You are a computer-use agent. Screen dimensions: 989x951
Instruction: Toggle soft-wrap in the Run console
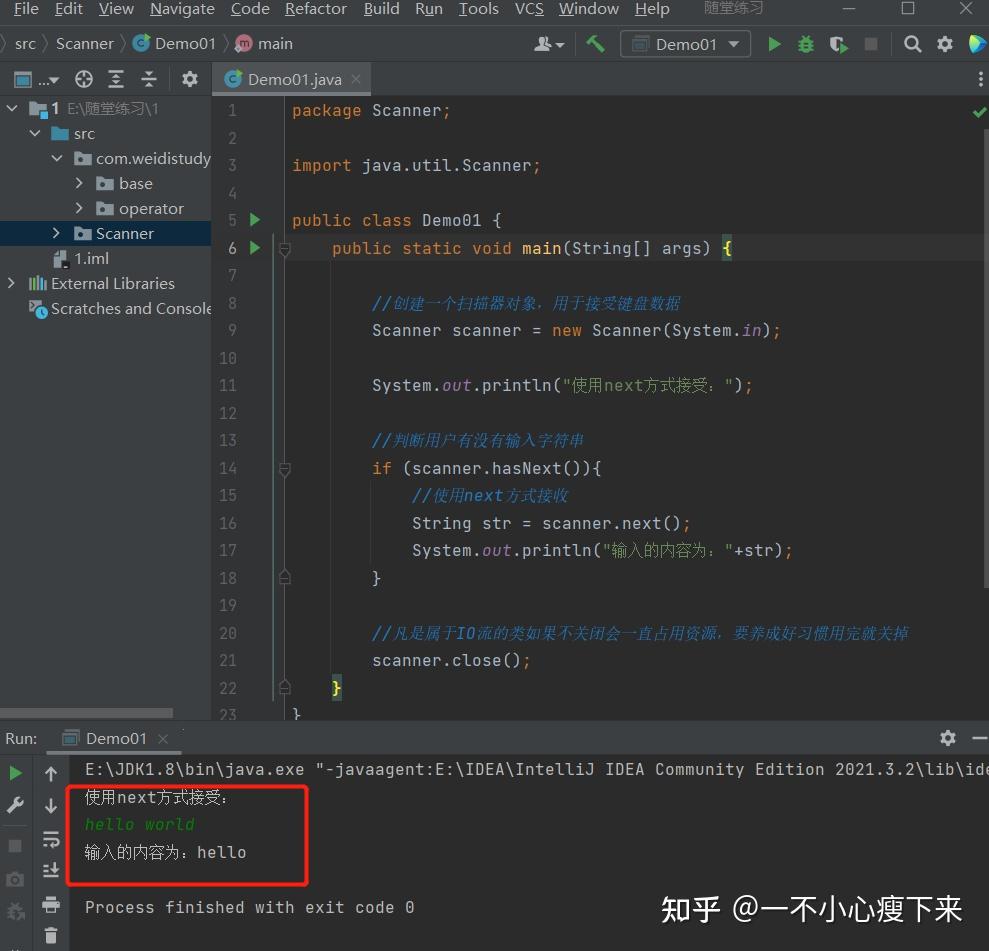(x=51, y=840)
